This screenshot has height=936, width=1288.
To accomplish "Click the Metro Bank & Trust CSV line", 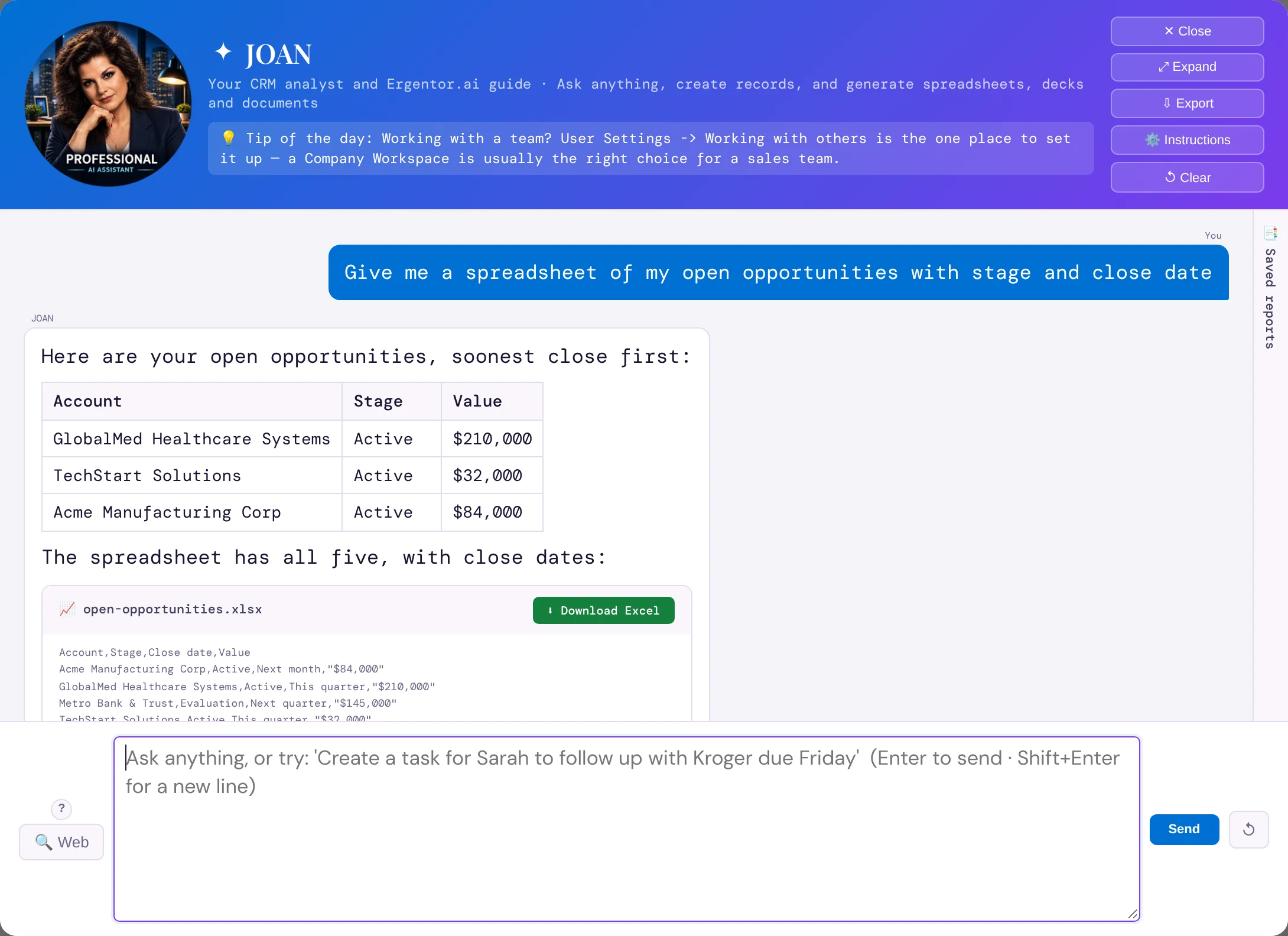I will point(227,703).
